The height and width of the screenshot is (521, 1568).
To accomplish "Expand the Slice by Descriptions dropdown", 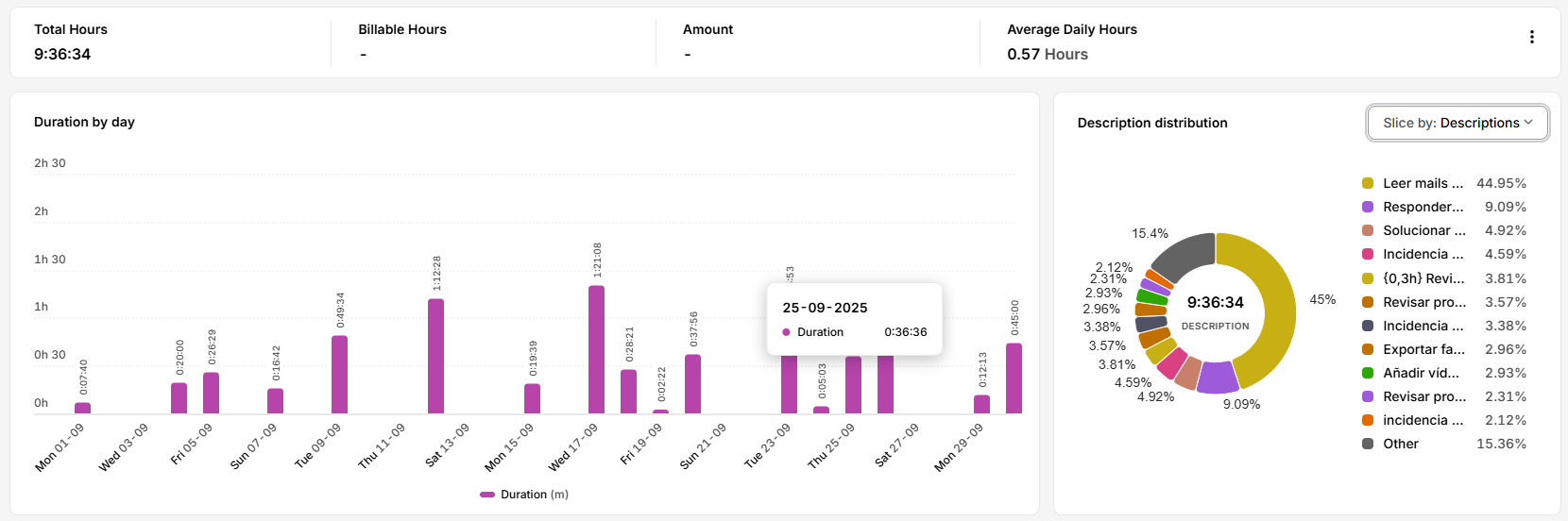I will coord(1457,123).
